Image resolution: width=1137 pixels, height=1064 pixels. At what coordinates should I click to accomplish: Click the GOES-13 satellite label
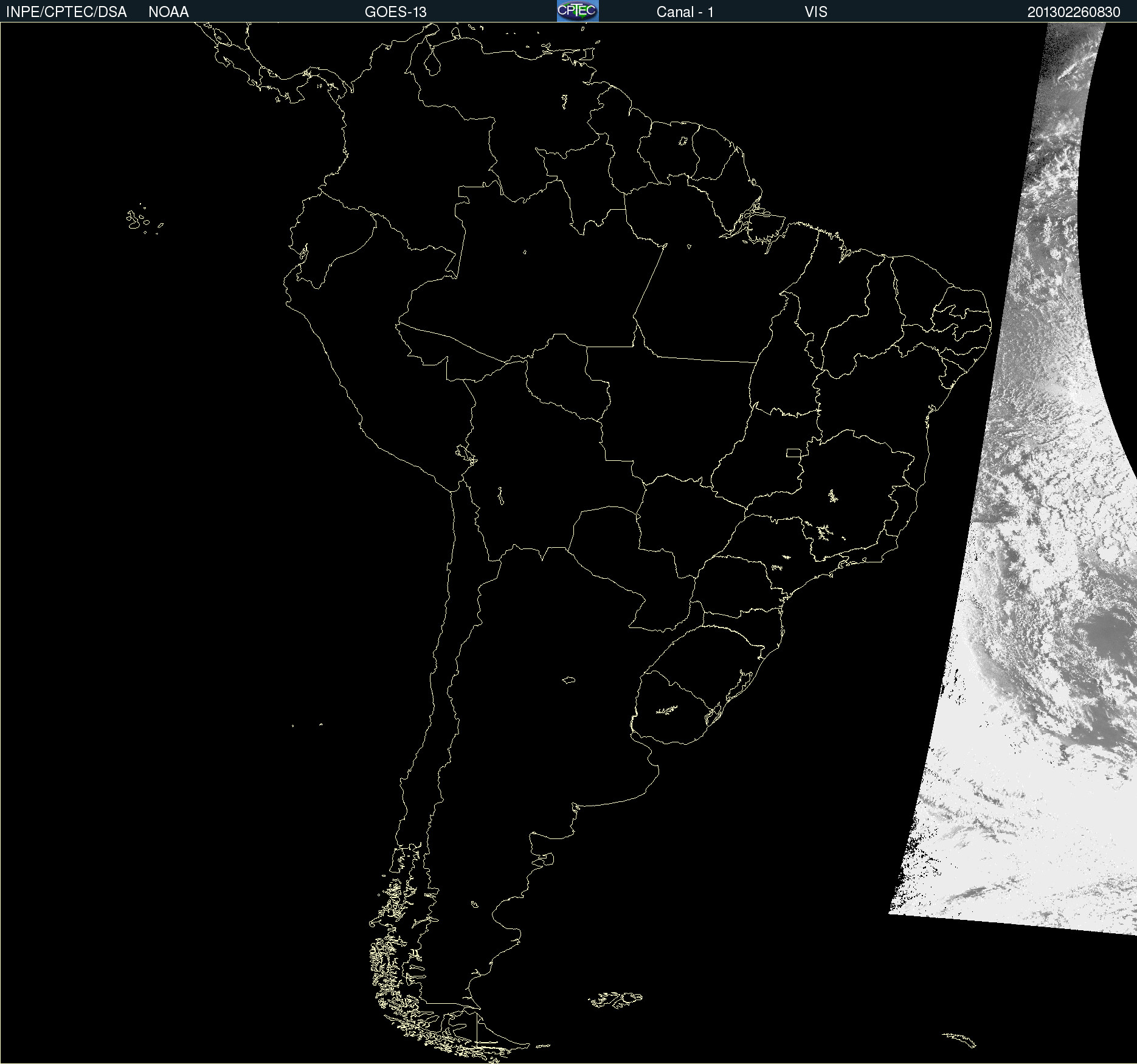tap(395, 12)
